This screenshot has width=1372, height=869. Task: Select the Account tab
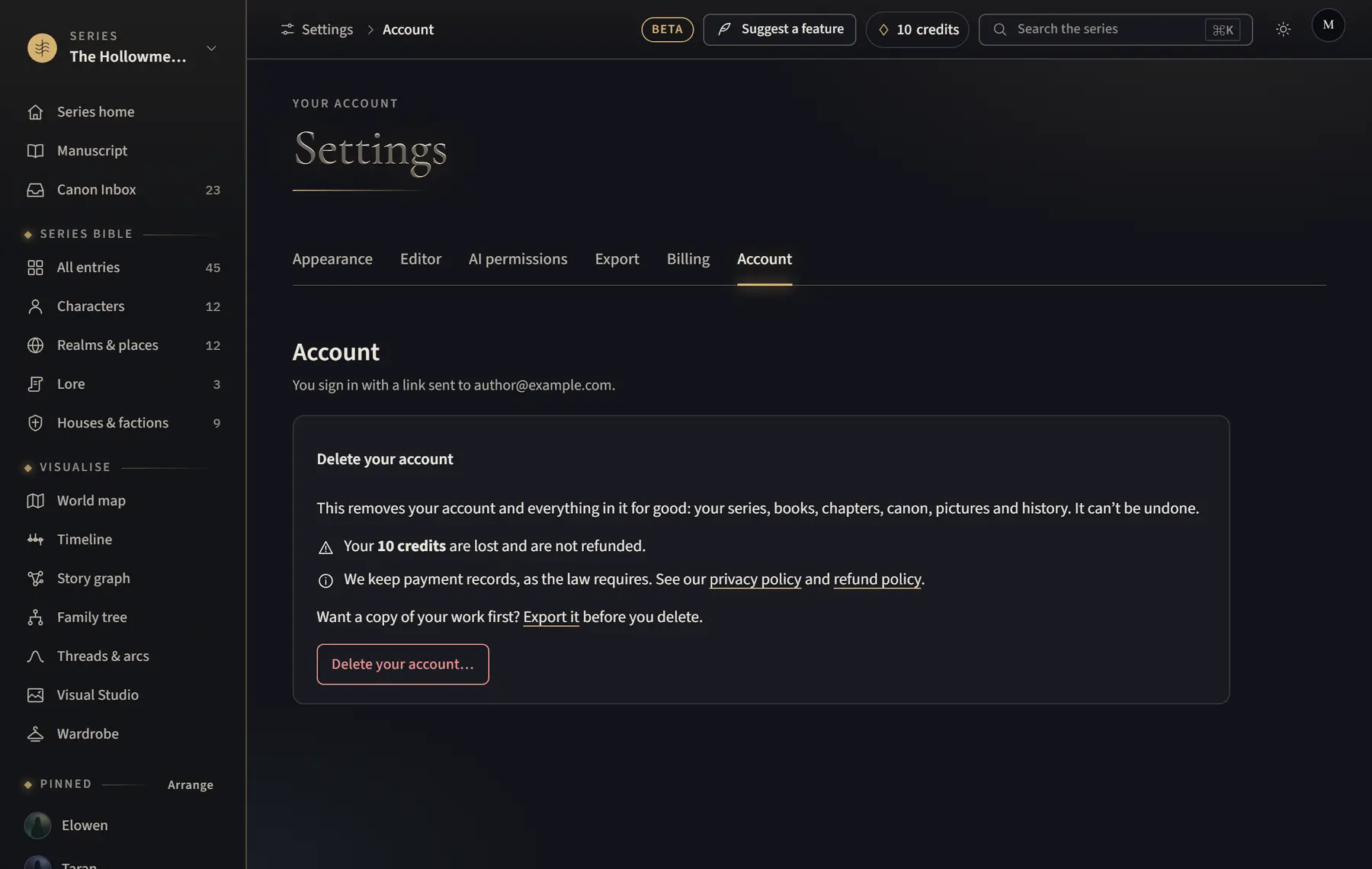[x=765, y=259]
